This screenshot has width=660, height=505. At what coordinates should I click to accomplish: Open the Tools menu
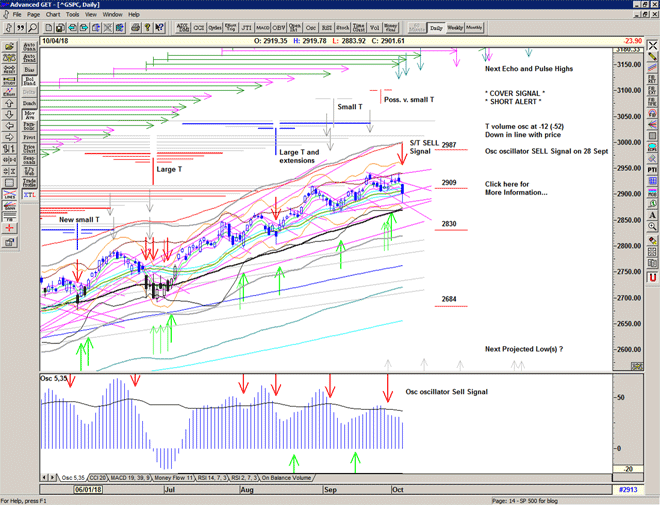[x=73, y=15]
